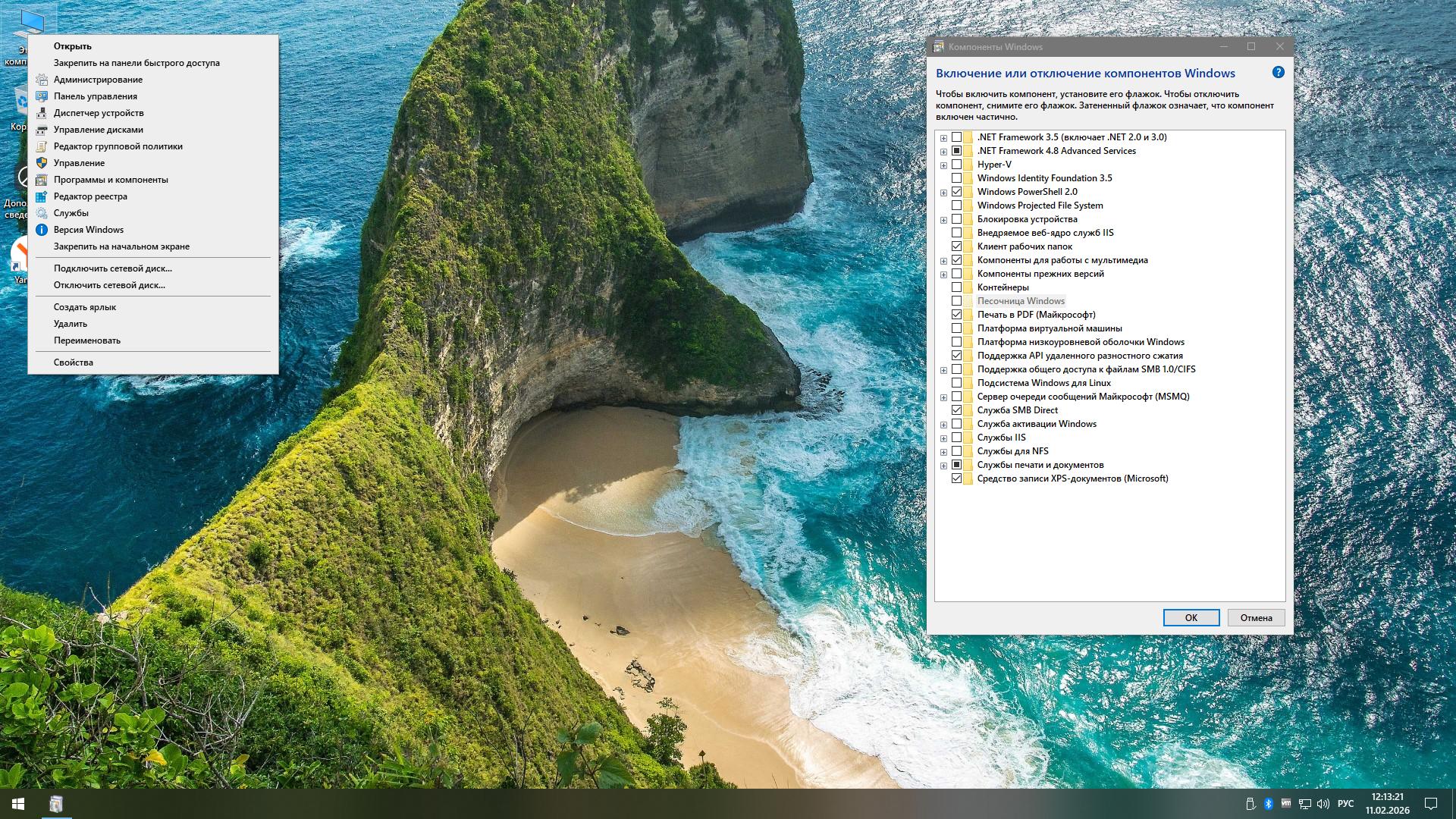The image size is (1456, 819).
Task: Click the network tray icon
Action: pyautogui.click(x=1305, y=804)
